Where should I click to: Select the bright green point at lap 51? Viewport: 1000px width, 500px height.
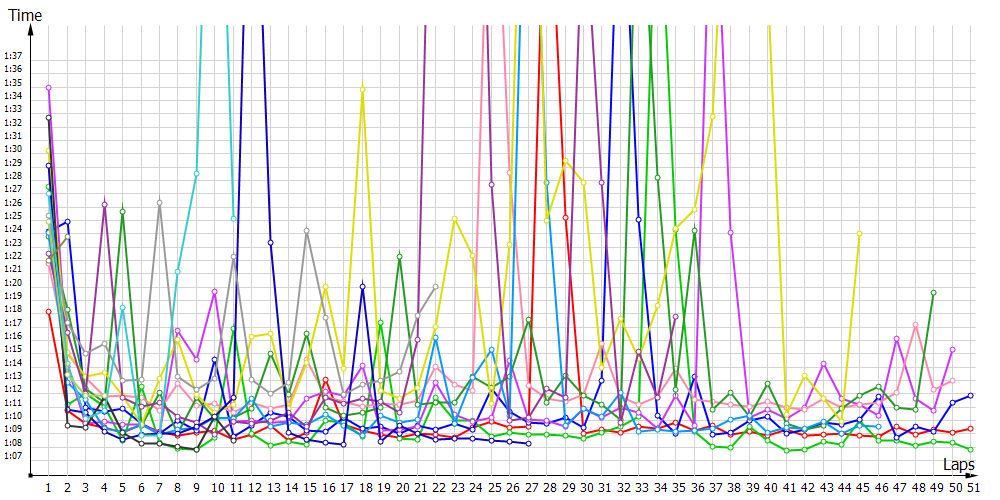click(970, 449)
